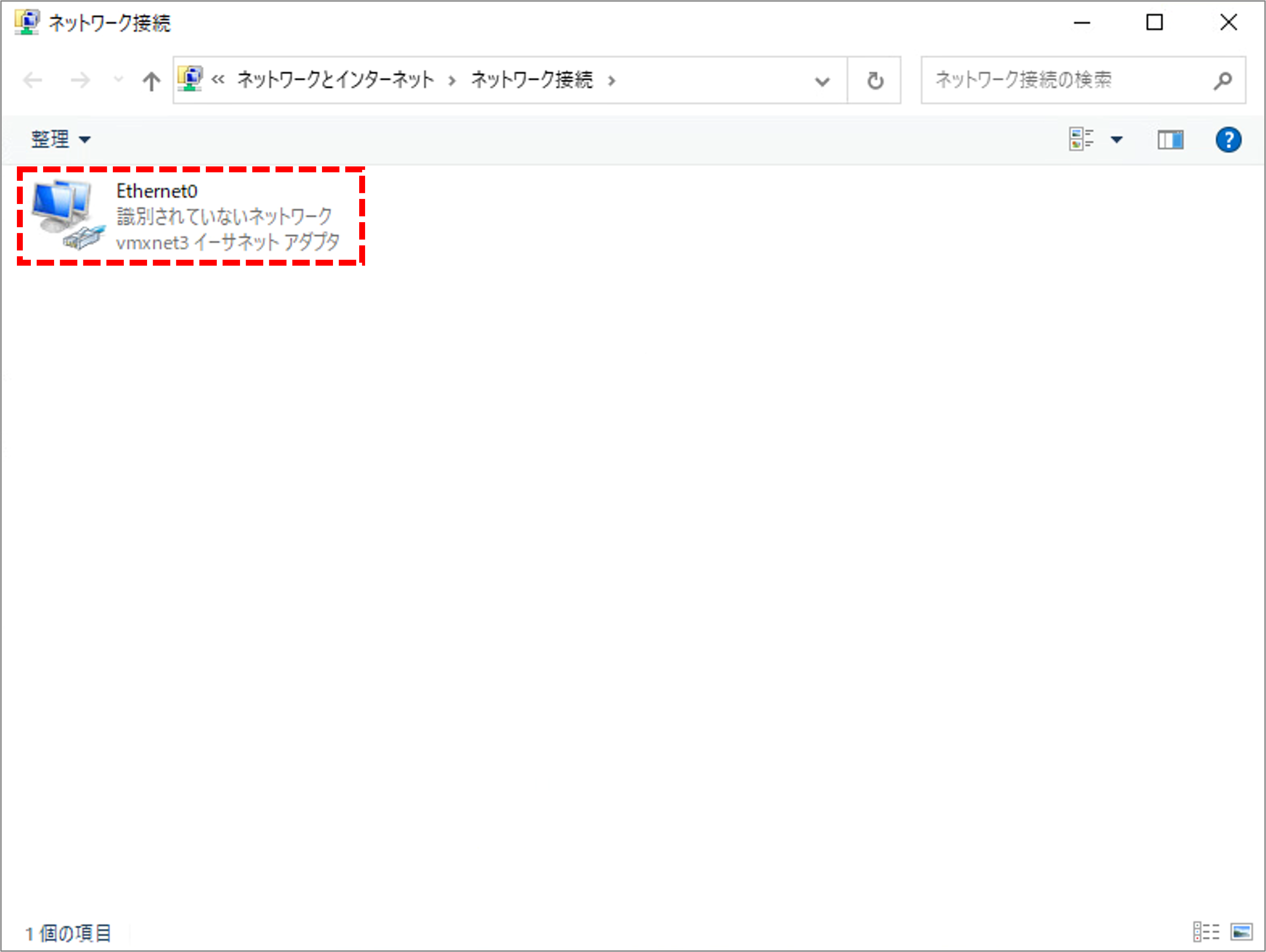Click the address bar network folder icon
The image size is (1266, 952).
coord(190,79)
